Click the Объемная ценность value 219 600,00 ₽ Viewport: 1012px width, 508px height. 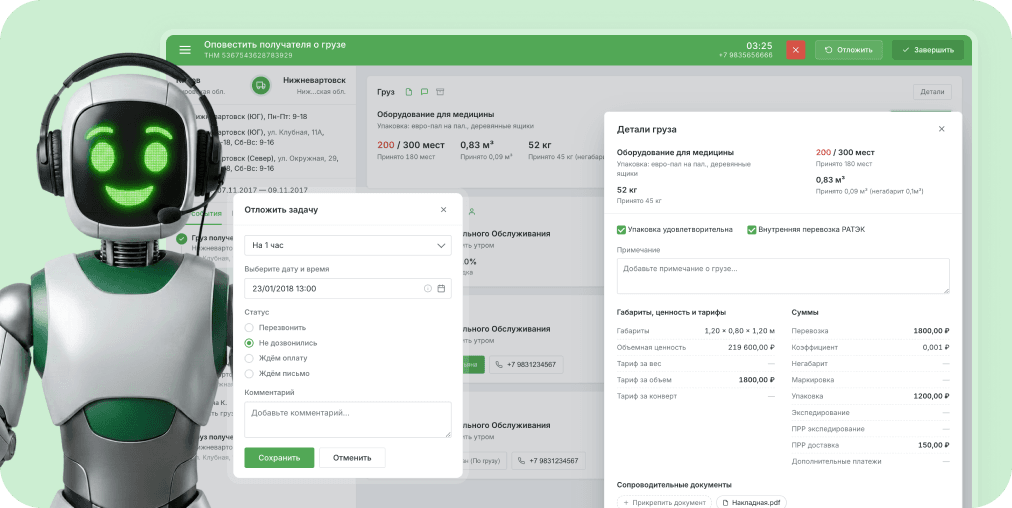point(751,347)
